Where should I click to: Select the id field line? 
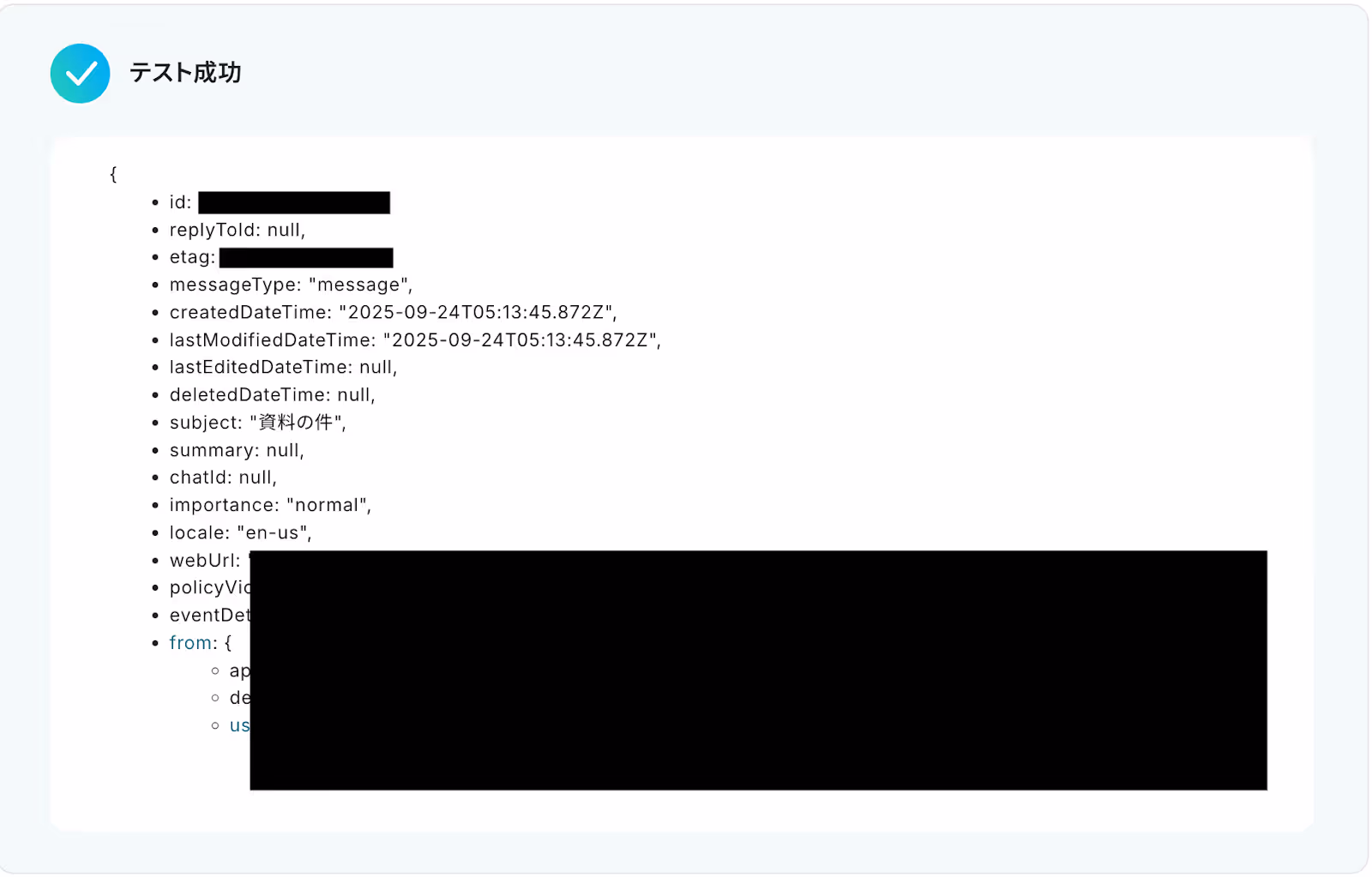(280, 202)
